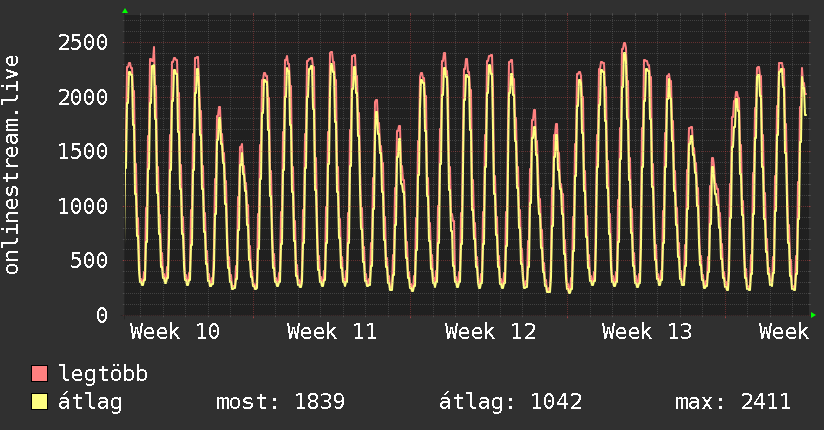Screen dimensions: 824x430
Task: Click the yellow átlag color swatch
Action: coord(40,403)
